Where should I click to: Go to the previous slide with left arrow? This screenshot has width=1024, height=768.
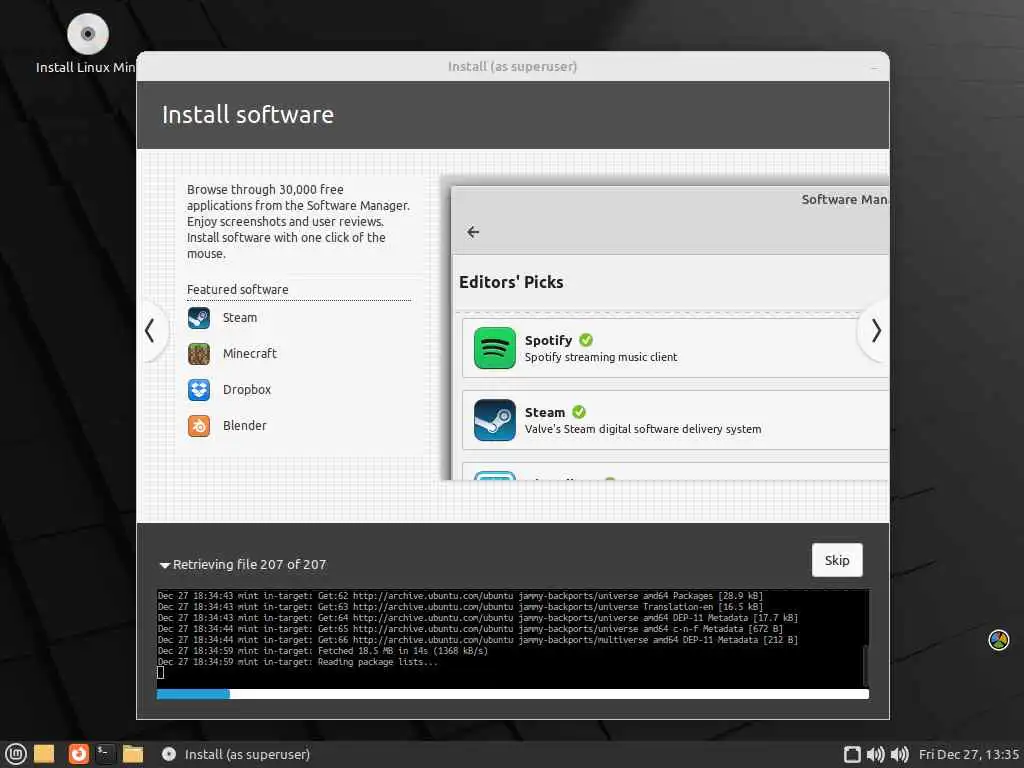pos(150,330)
